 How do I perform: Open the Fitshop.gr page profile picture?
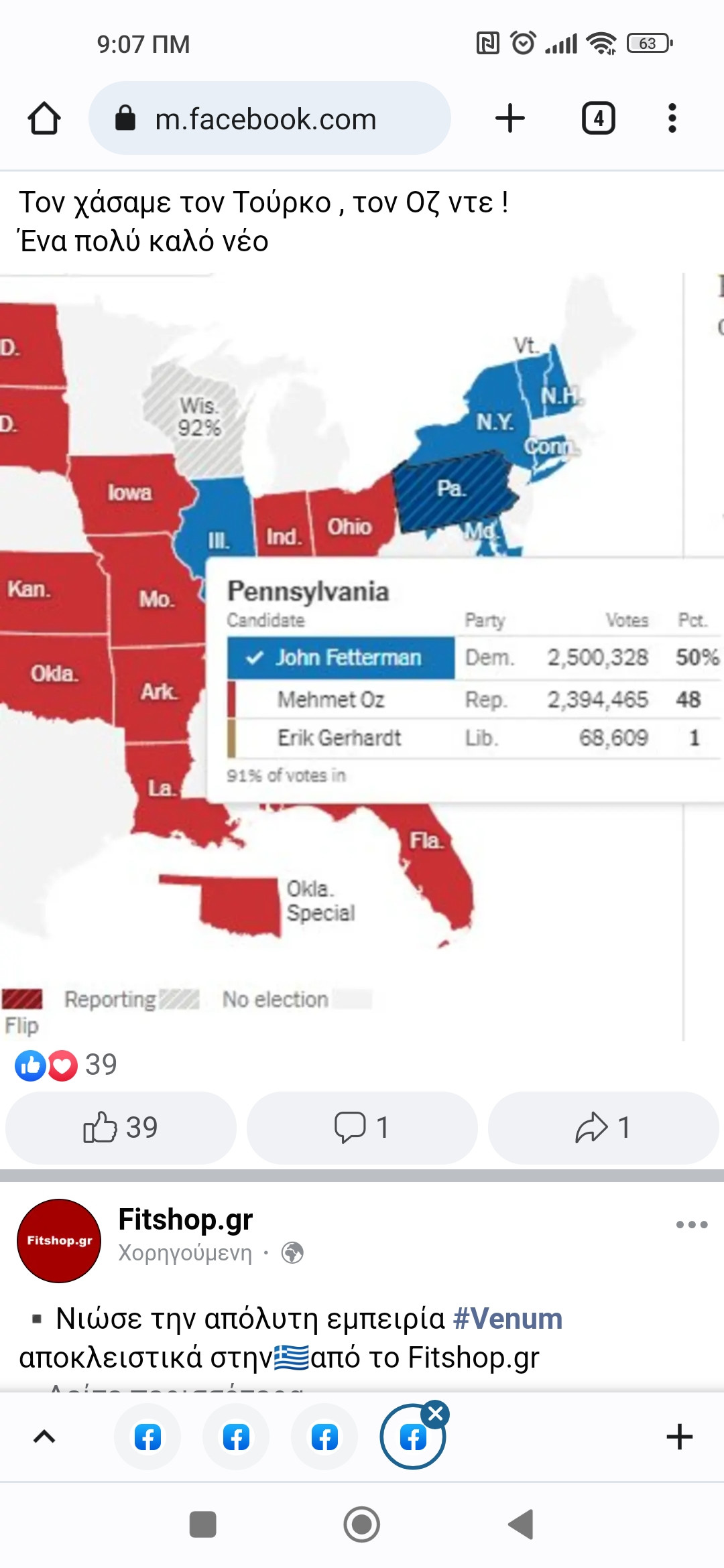point(59,1240)
